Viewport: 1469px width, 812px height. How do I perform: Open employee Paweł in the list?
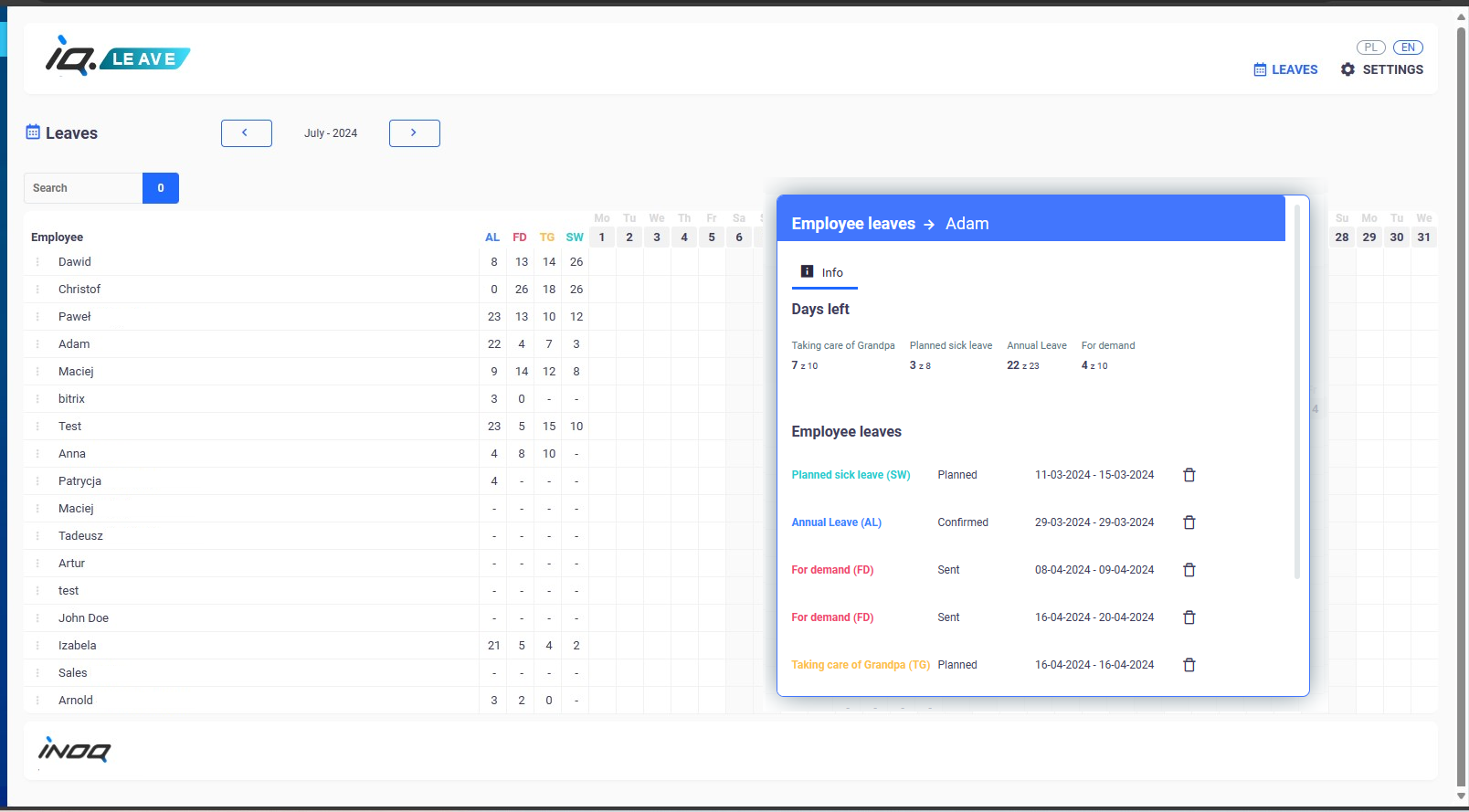[75, 317]
